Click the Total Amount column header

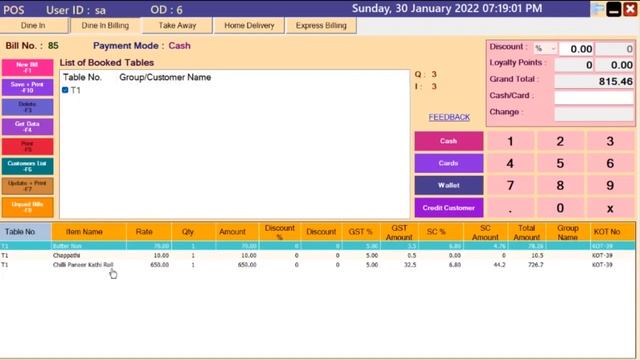pyautogui.click(x=527, y=232)
